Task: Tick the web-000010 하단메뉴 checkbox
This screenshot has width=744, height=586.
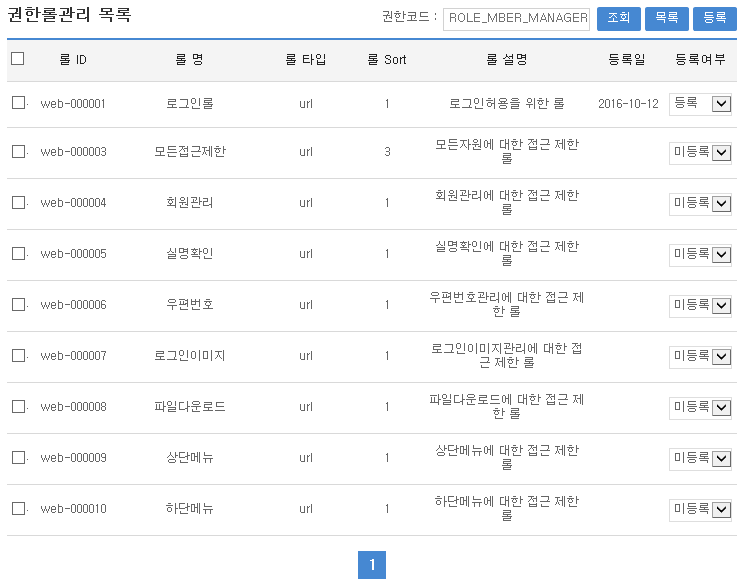Action: 18,509
